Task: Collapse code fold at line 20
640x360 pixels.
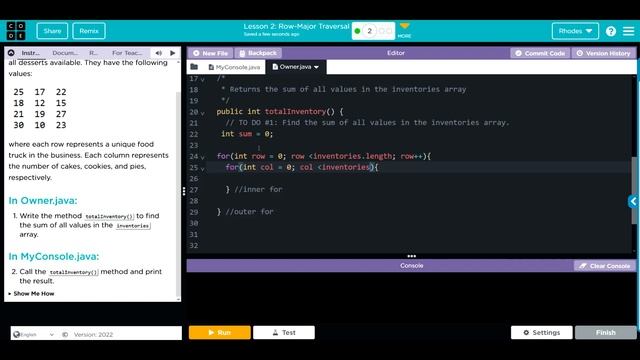Action: click(203, 113)
